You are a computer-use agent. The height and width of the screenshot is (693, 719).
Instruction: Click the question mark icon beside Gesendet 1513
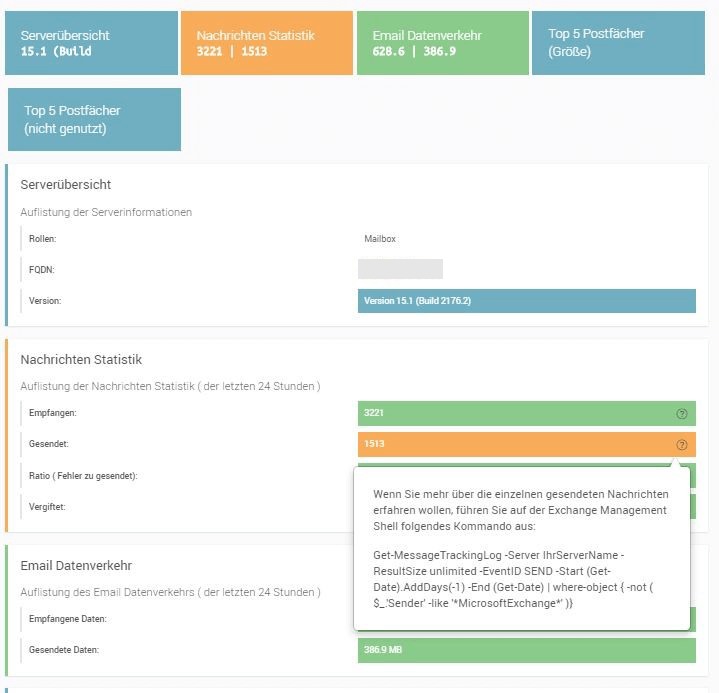[x=682, y=445]
